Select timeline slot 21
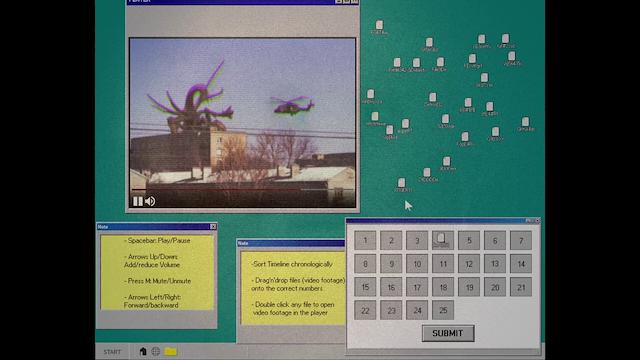Image resolution: width=640 pixels, height=360 pixels. tap(521, 287)
